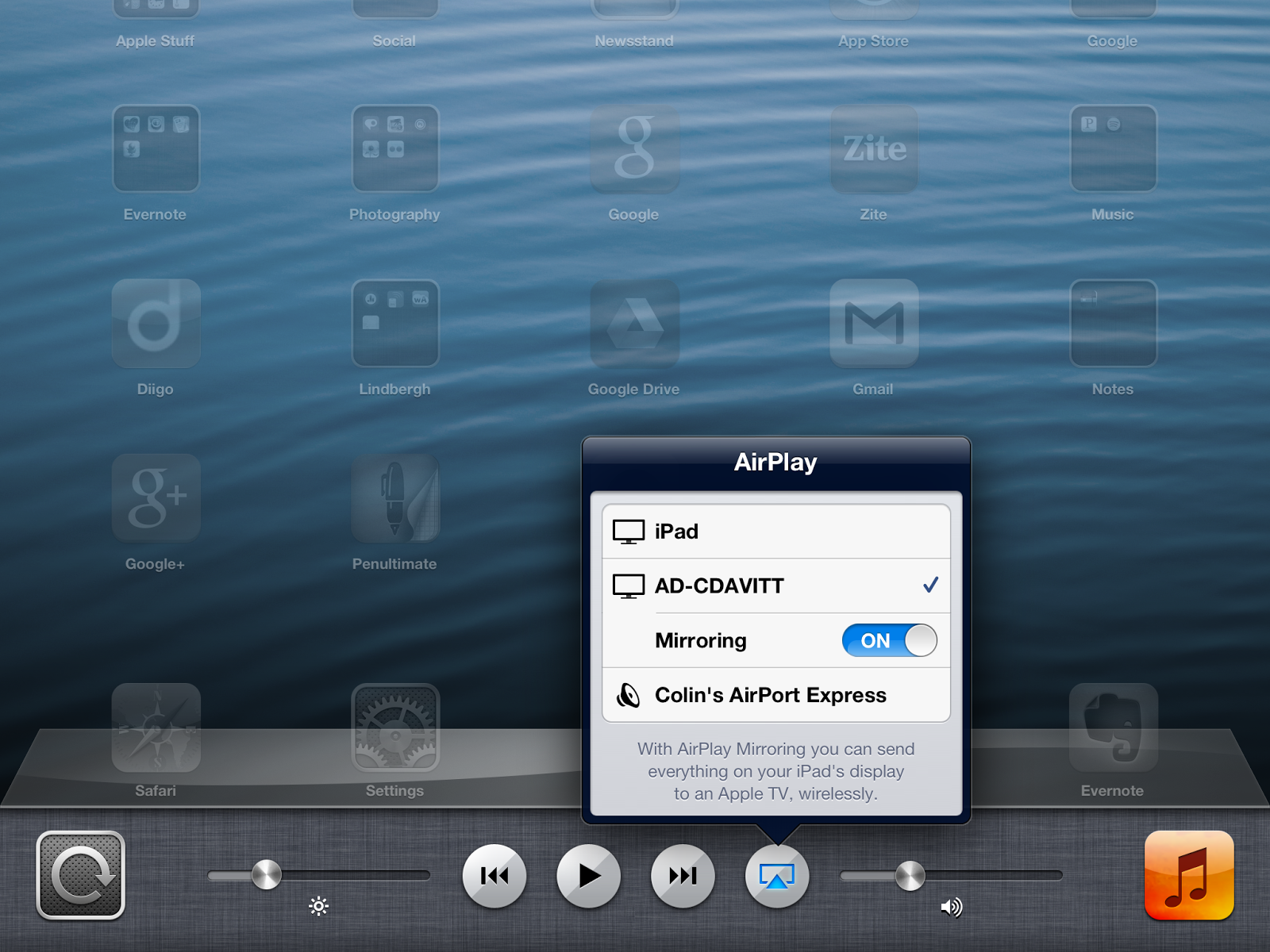1270x952 pixels.
Task: Start playback with the play button
Action: 588,876
